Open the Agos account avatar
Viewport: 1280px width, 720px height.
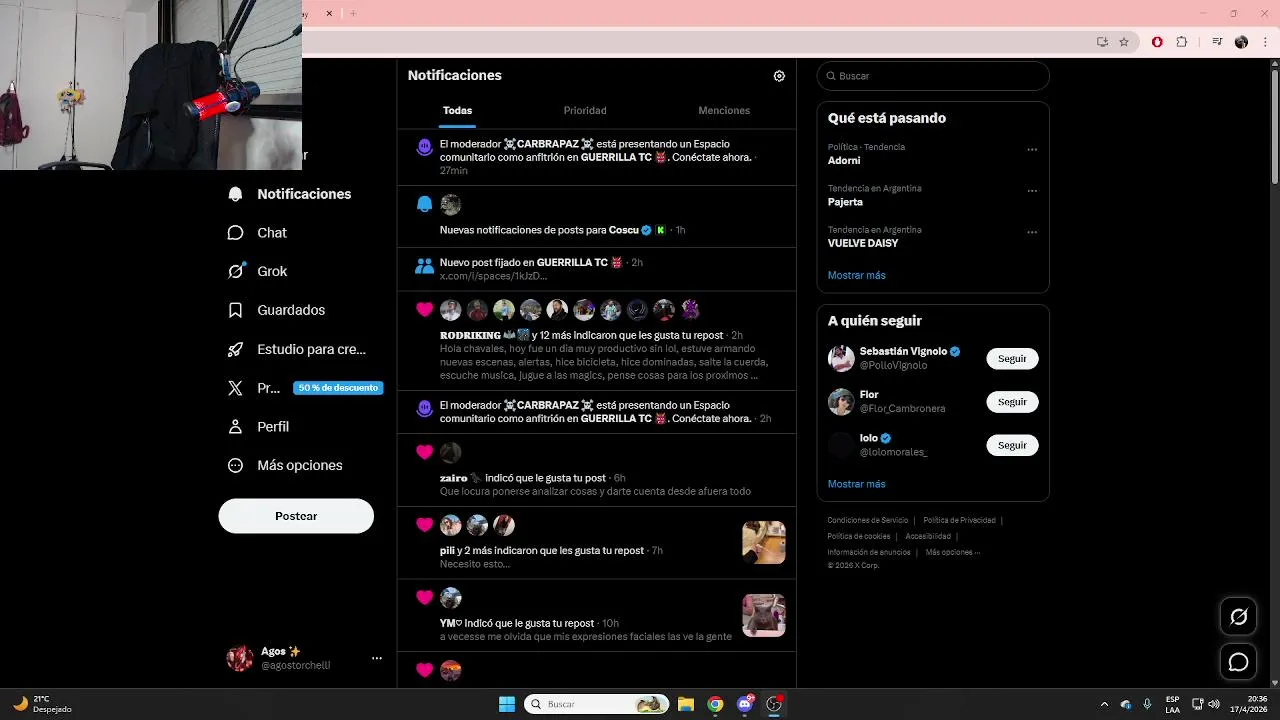(240, 658)
